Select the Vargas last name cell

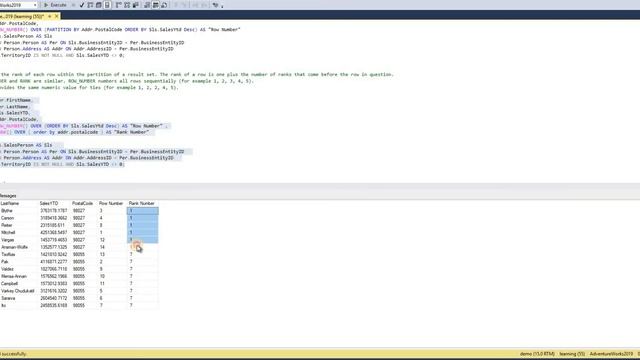pyautogui.click(x=18, y=240)
